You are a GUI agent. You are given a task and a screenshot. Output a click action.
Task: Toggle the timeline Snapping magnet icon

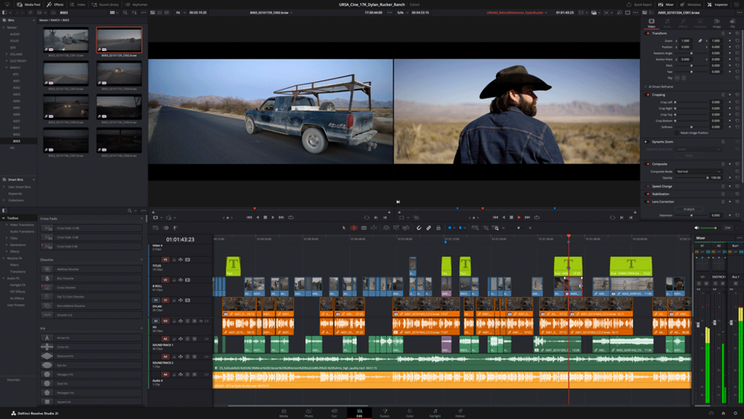(419, 228)
